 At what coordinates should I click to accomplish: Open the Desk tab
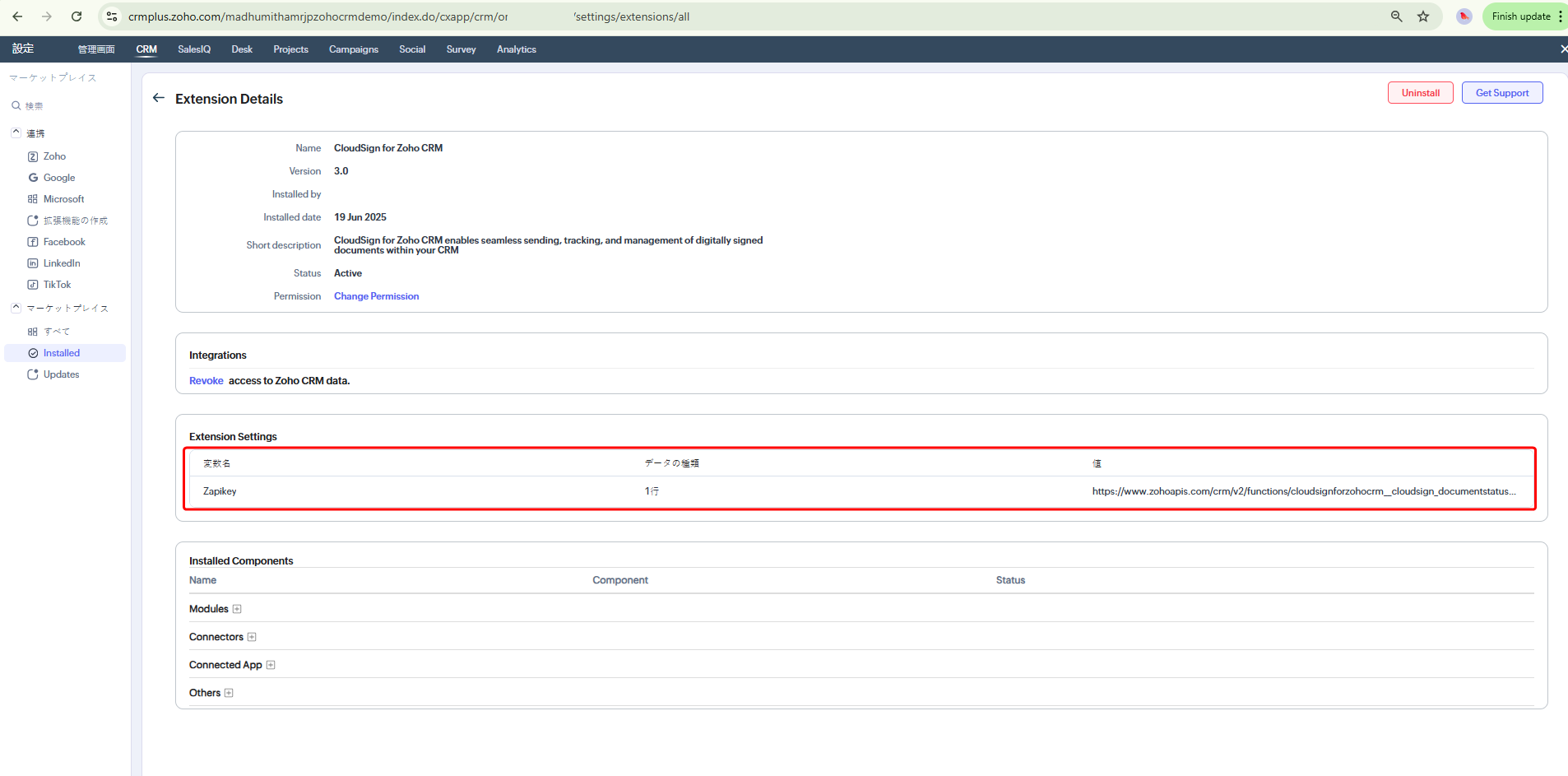click(242, 49)
